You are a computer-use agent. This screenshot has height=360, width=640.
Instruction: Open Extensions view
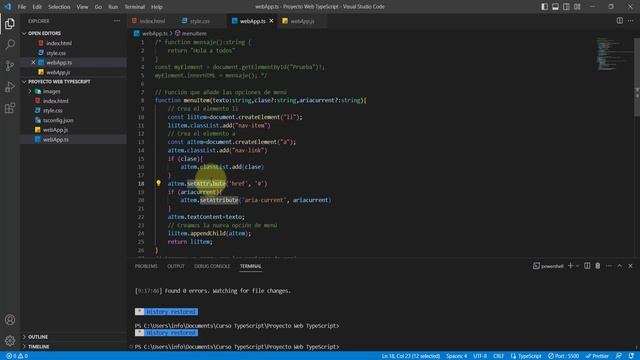[10, 108]
